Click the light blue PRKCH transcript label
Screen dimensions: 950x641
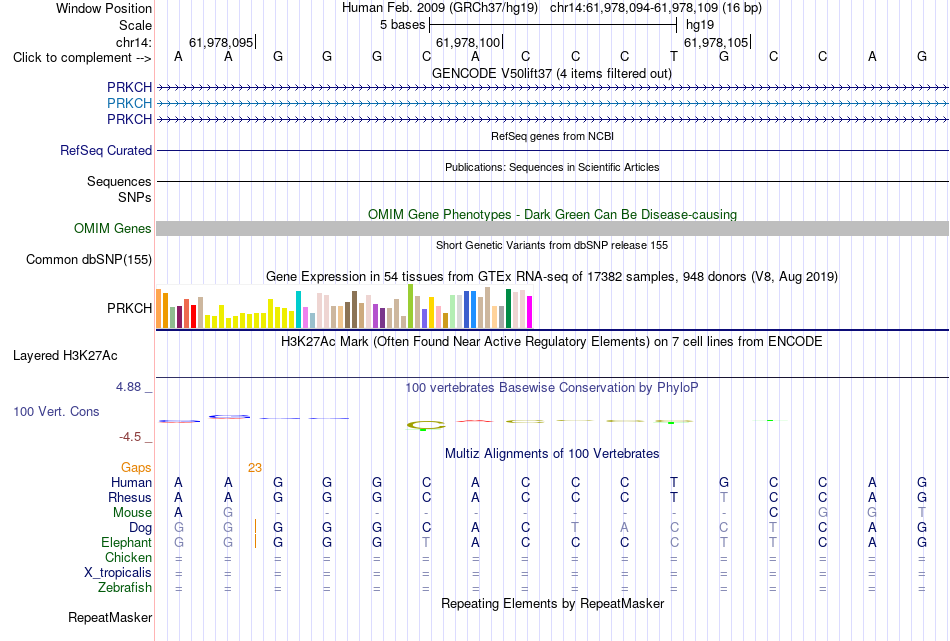[x=130, y=103]
